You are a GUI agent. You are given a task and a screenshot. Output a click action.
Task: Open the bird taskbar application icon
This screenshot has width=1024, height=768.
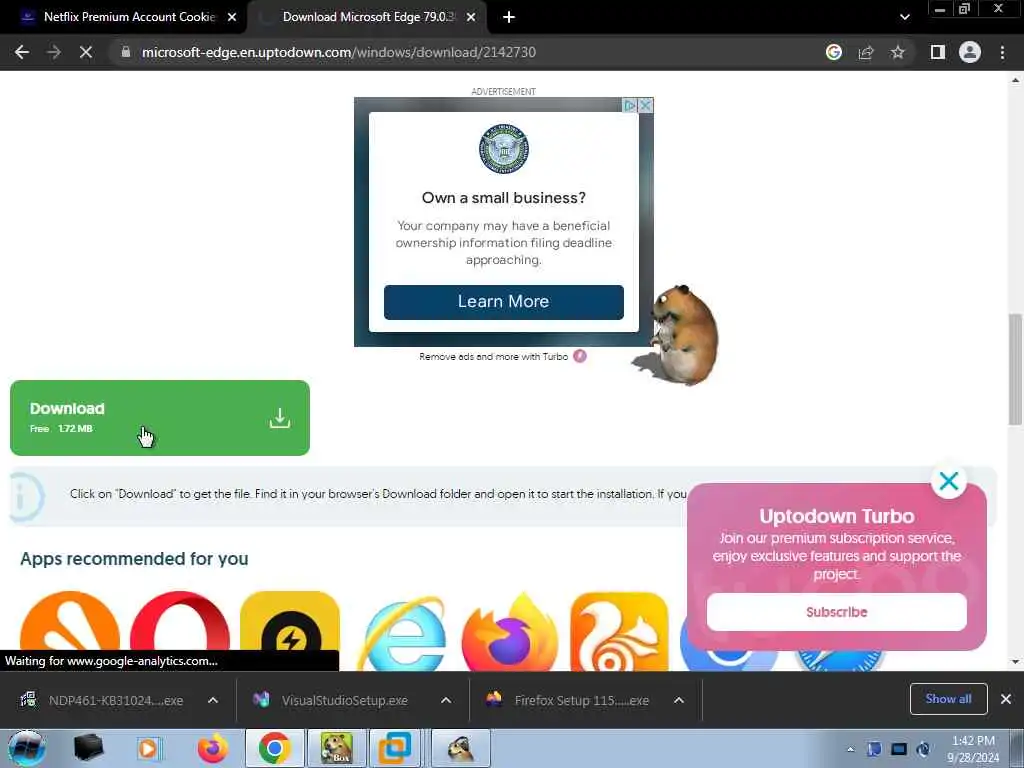click(460, 748)
